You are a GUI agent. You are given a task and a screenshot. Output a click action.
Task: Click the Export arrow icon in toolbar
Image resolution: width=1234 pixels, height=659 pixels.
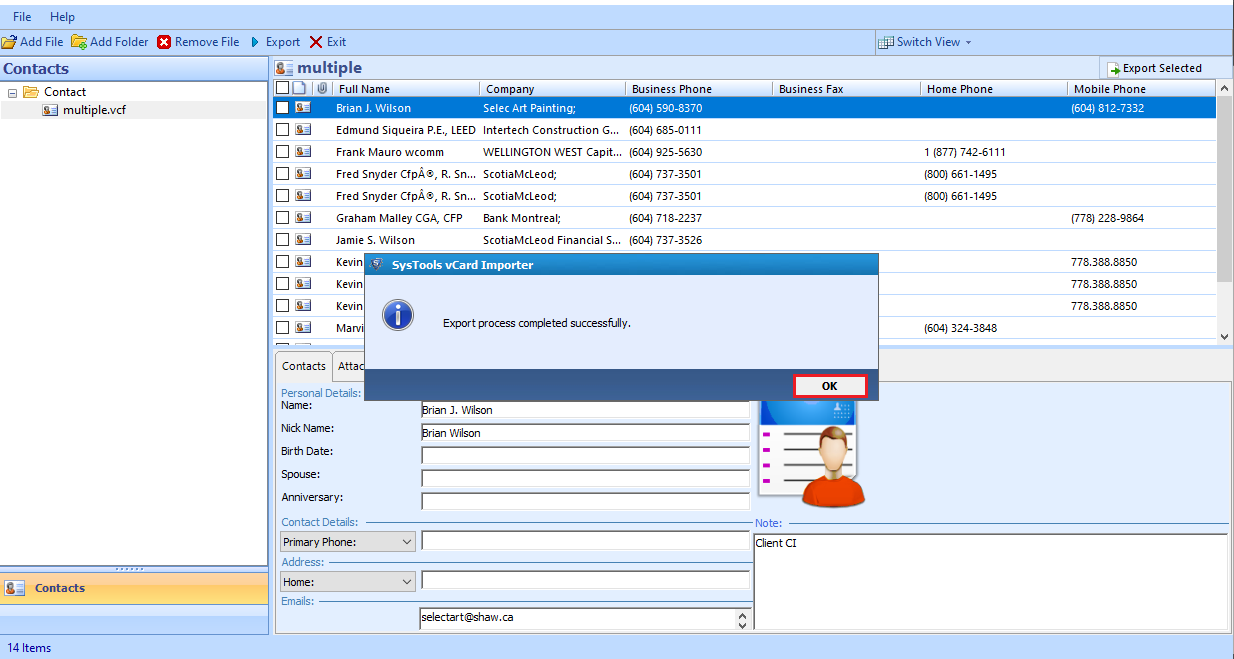click(256, 42)
